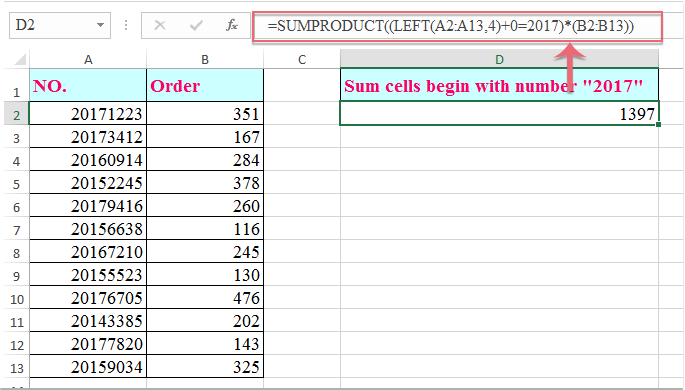The height and width of the screenshot is (390, 685).
Task: Select cell with 20177820
Action: click(x=88, y=344)
